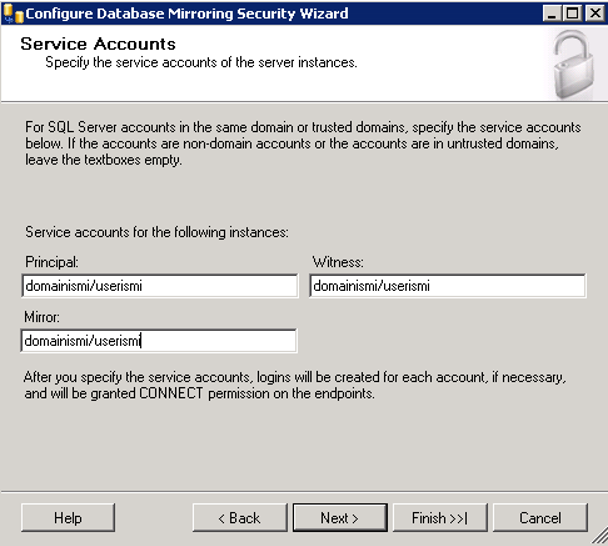The width and height of the screenshot is (608, 546).
Task: Click the Witness label
Action: click(338, 262)
